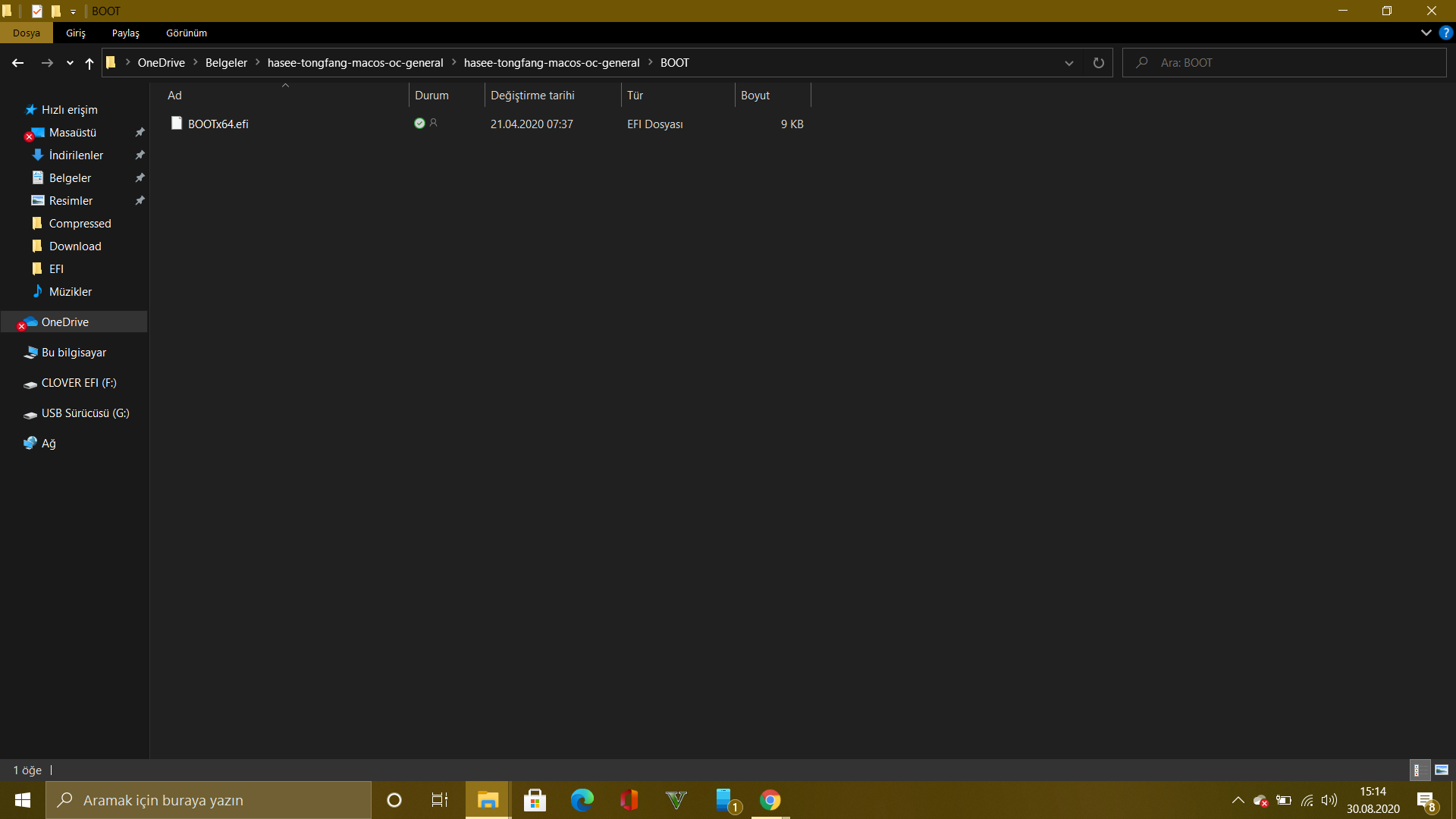Expand the ribbon with chevron arrow
Image resolution: width=1456 pixels, height=819 pixels.
pos(1426,33)
